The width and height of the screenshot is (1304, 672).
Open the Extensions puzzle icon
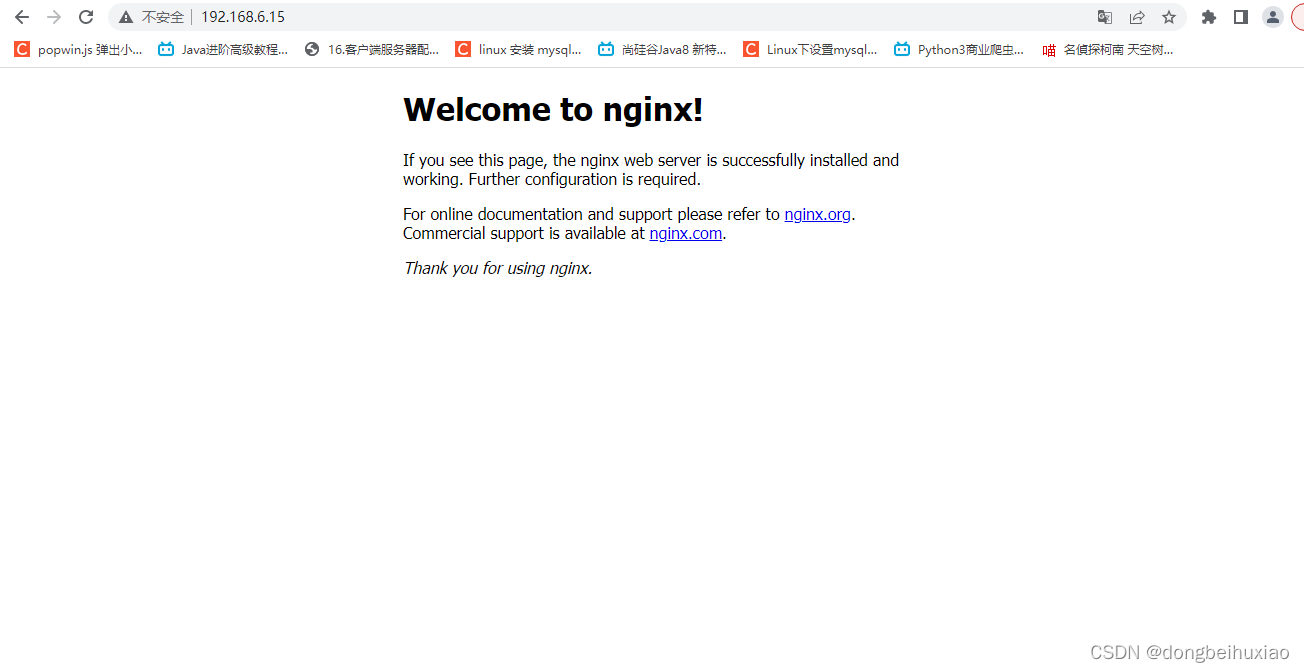pyautogui.click(x=1209, y=17)
